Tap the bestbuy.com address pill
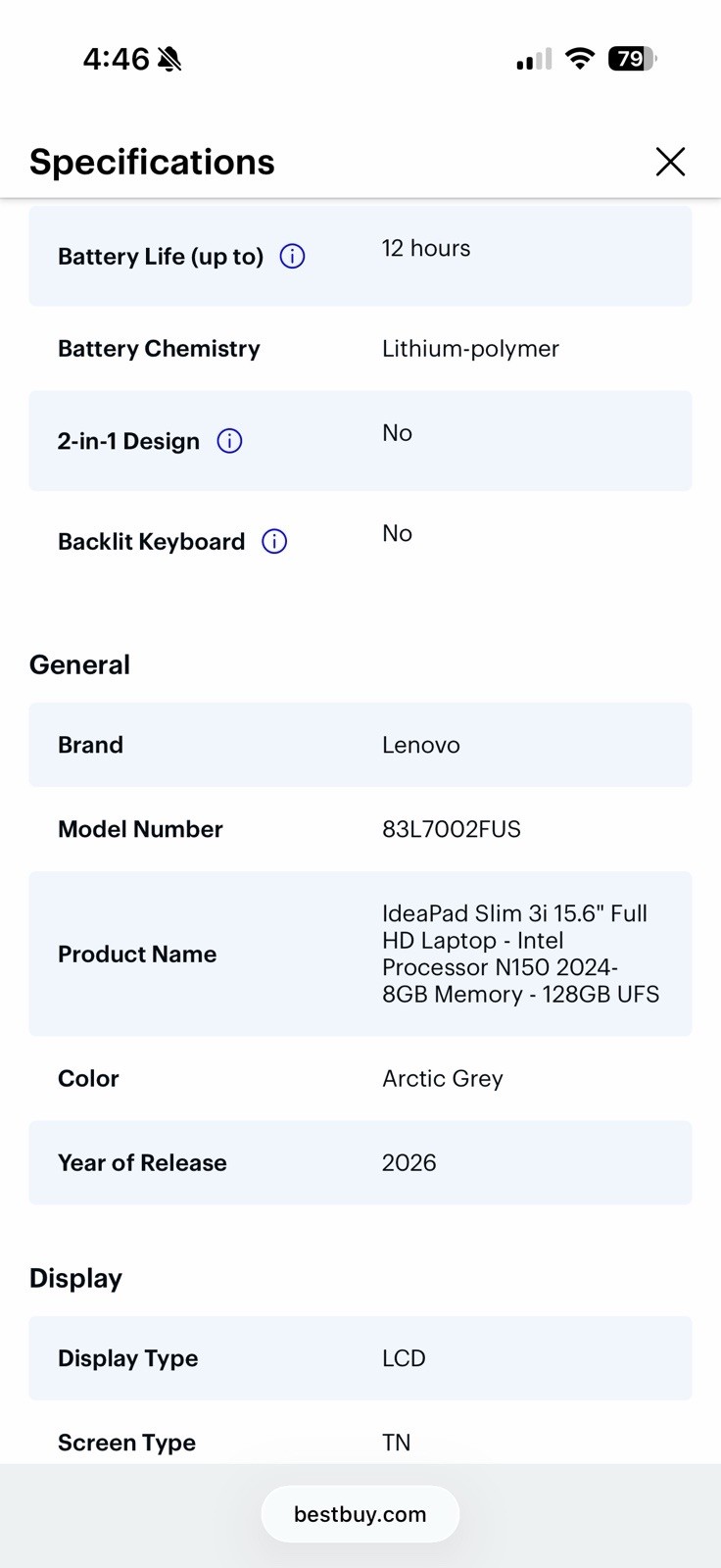The image size is (721, 1568). pyautogui.click(x=360, y=1514)
